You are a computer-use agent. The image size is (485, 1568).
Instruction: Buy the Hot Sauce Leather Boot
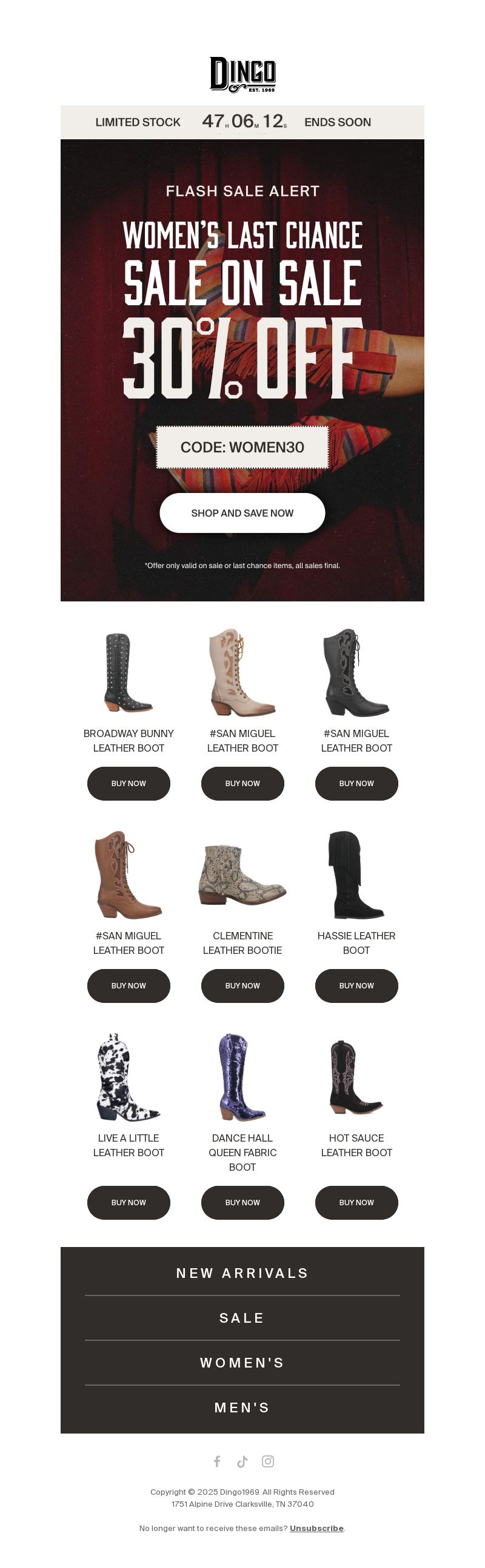point(356,1202)
